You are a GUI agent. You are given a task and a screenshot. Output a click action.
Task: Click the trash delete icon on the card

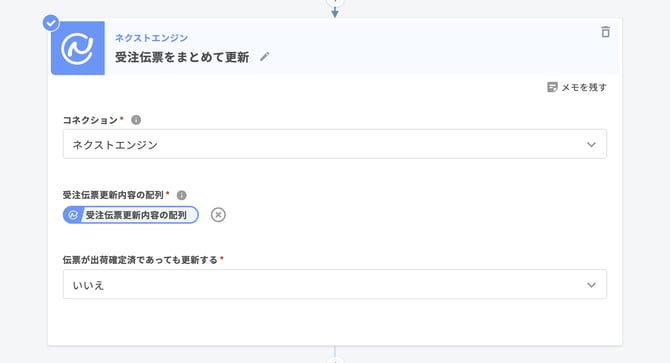click(605, 32)
